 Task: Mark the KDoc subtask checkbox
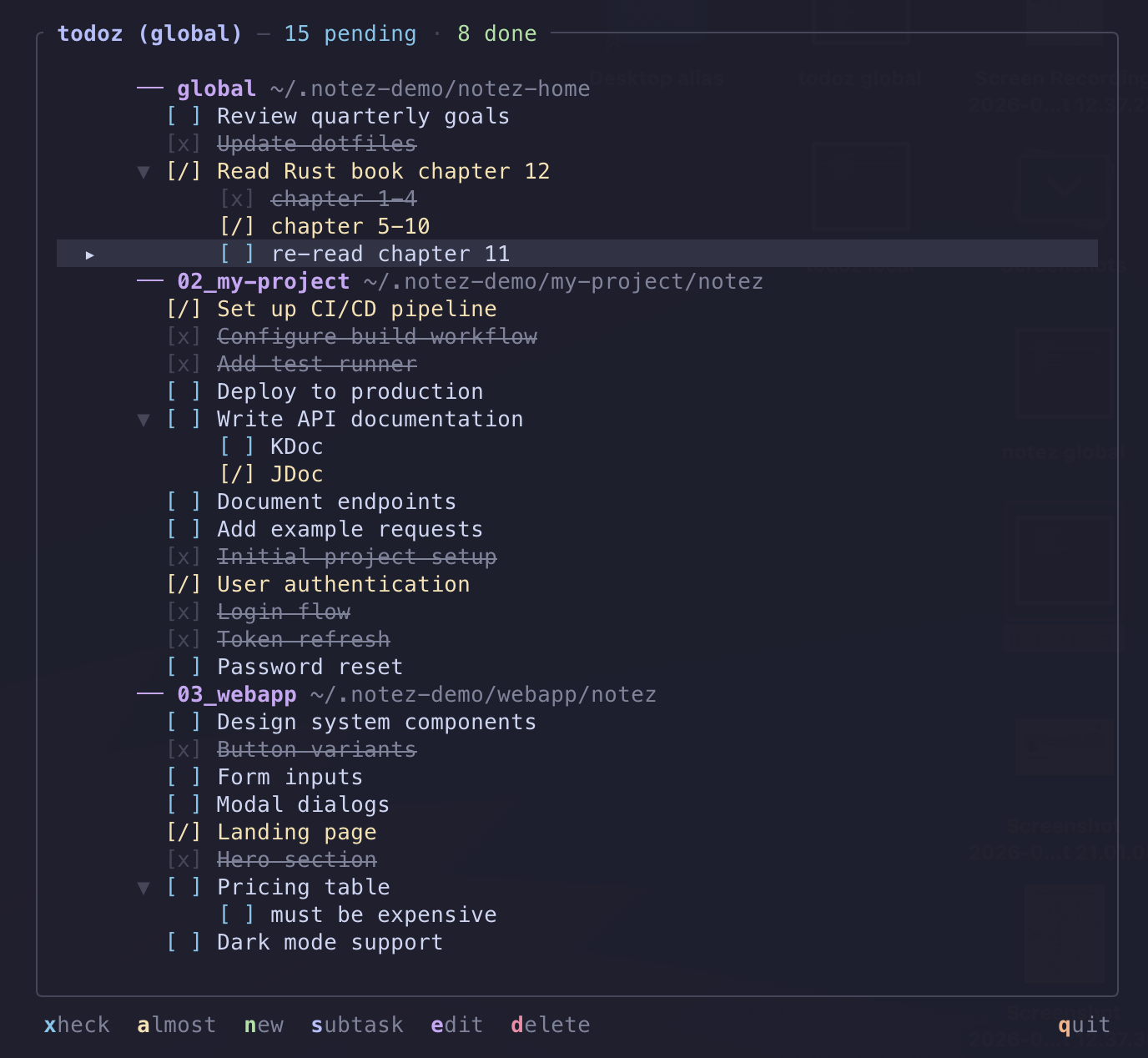click(x=237, y=446)
